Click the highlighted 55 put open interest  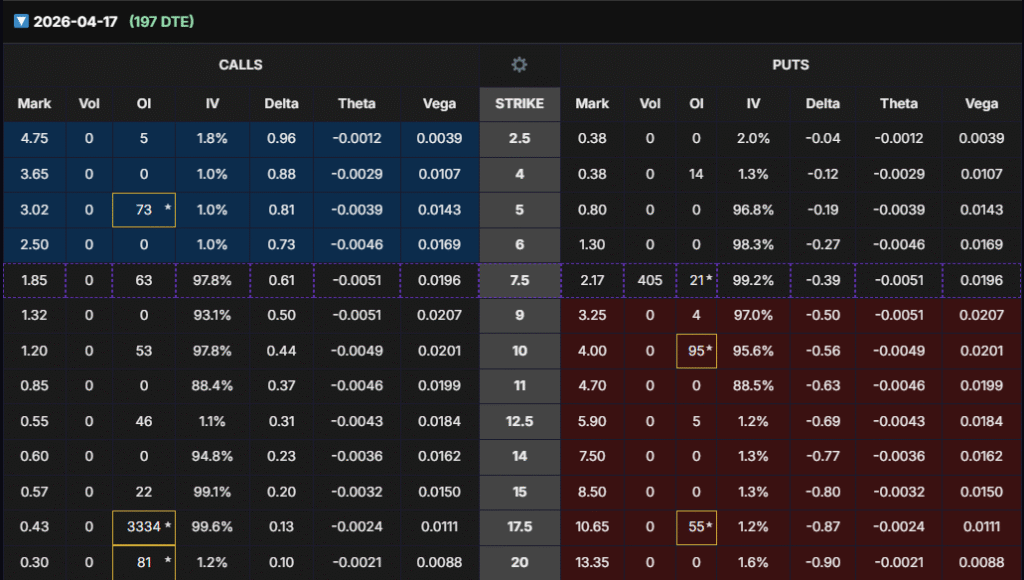pyautogui.click(x=696, y=527)
